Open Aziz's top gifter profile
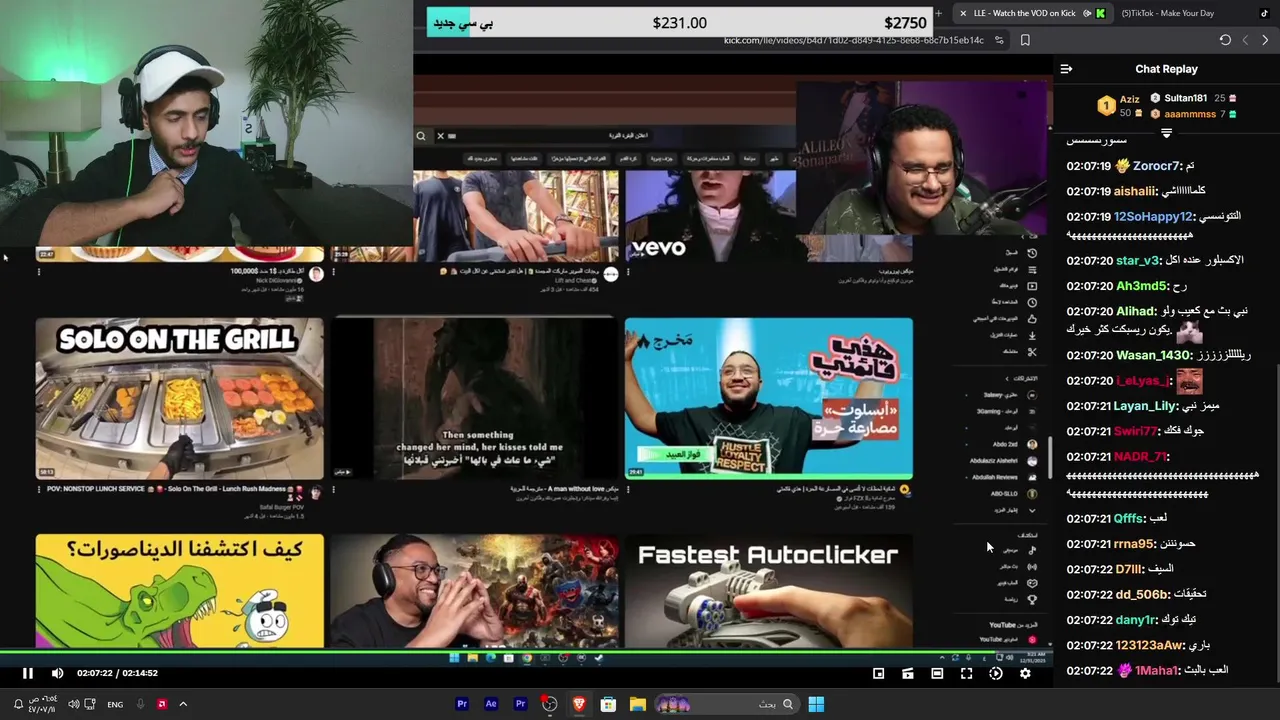Image resolution: width=1280 pixels, height=720 pixels. pos(1121,106)
